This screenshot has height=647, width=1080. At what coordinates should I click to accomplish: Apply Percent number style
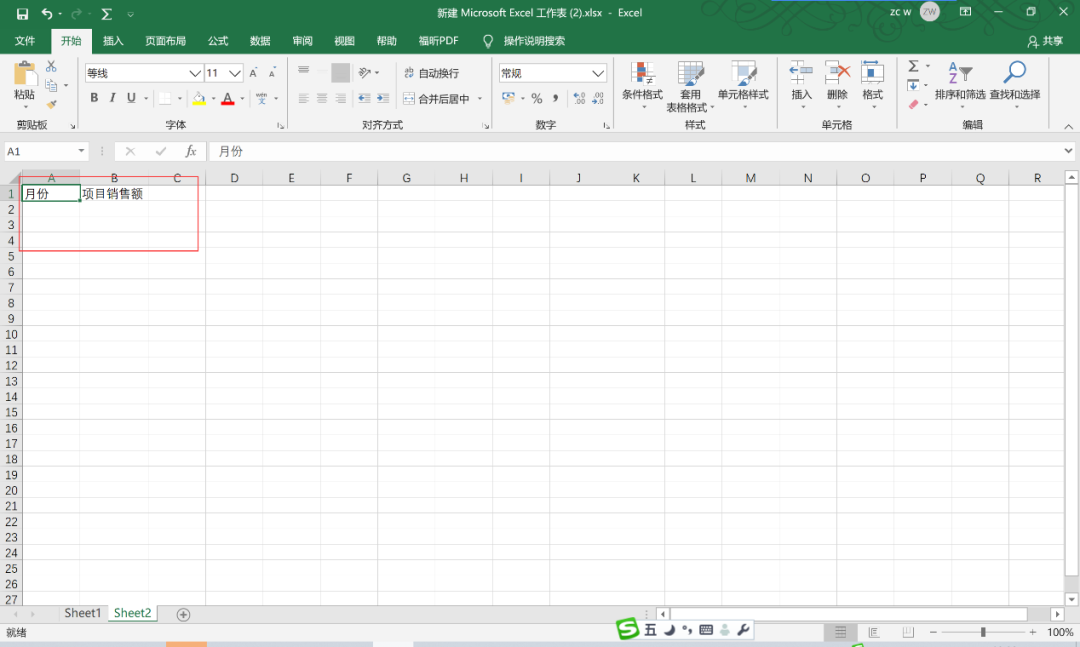[x=536, y=99]
